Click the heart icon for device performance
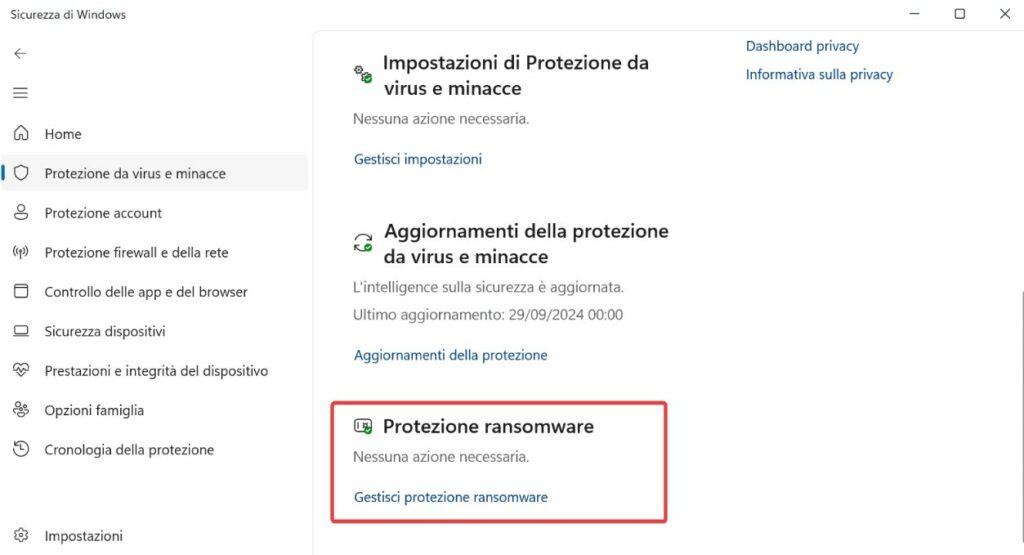 (x=21, y=370)
